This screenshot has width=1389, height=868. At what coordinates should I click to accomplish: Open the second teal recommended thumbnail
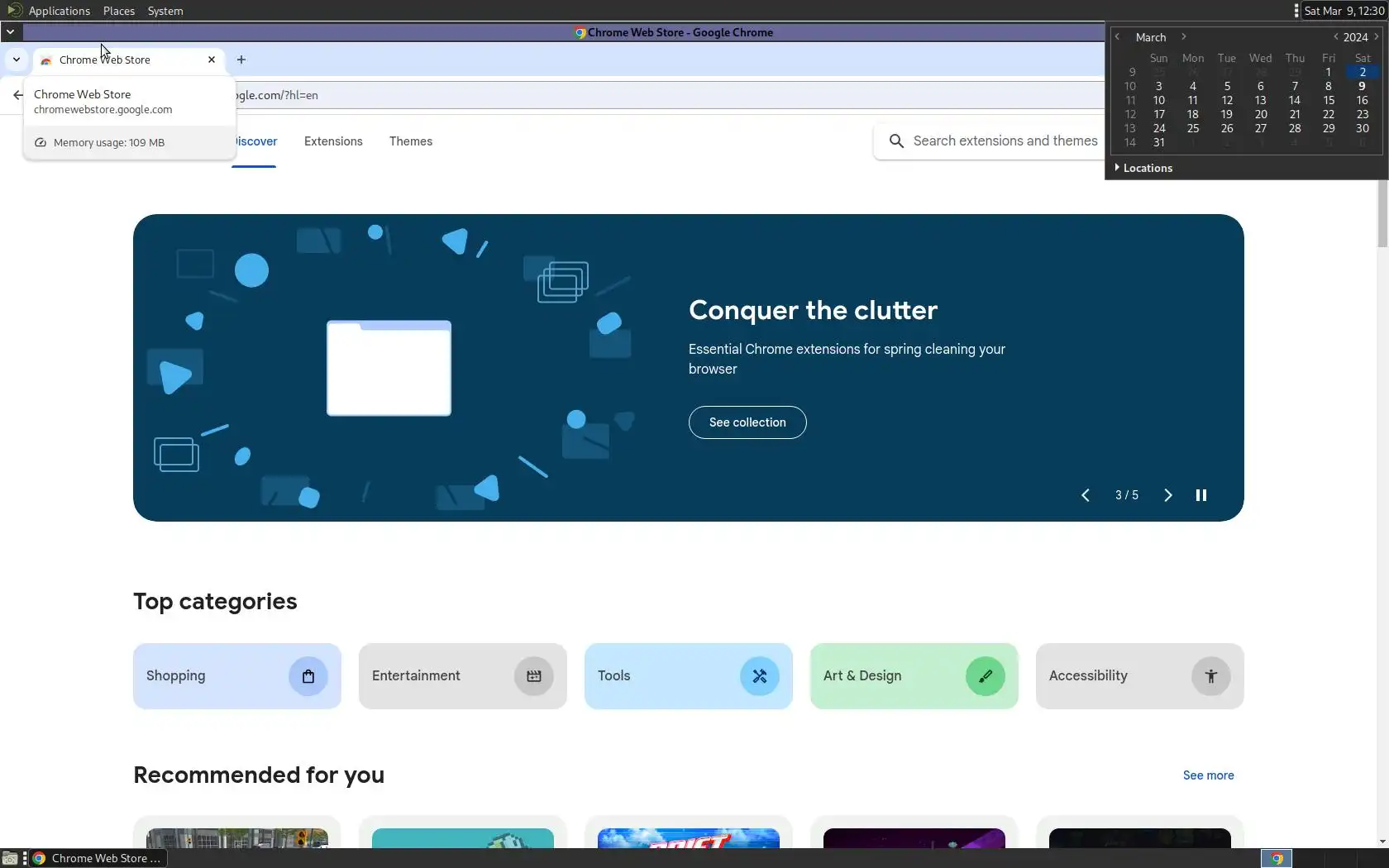point(463,838)
